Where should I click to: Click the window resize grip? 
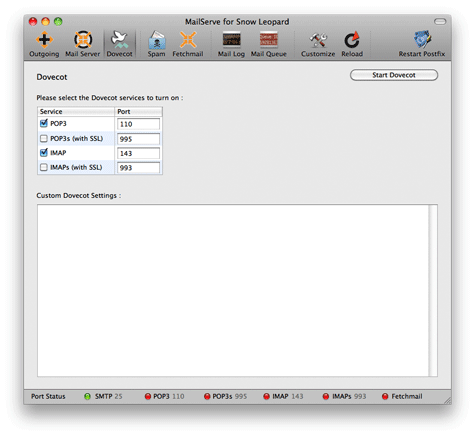447,400
